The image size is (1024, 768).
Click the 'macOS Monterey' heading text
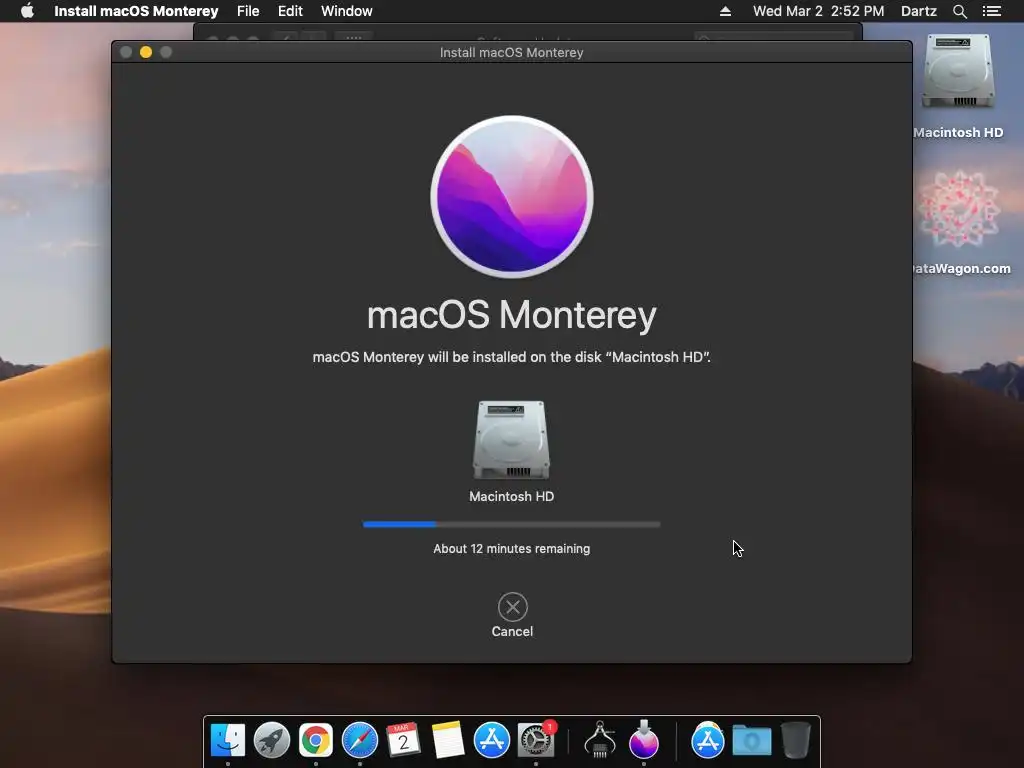[x=511, y=315]
